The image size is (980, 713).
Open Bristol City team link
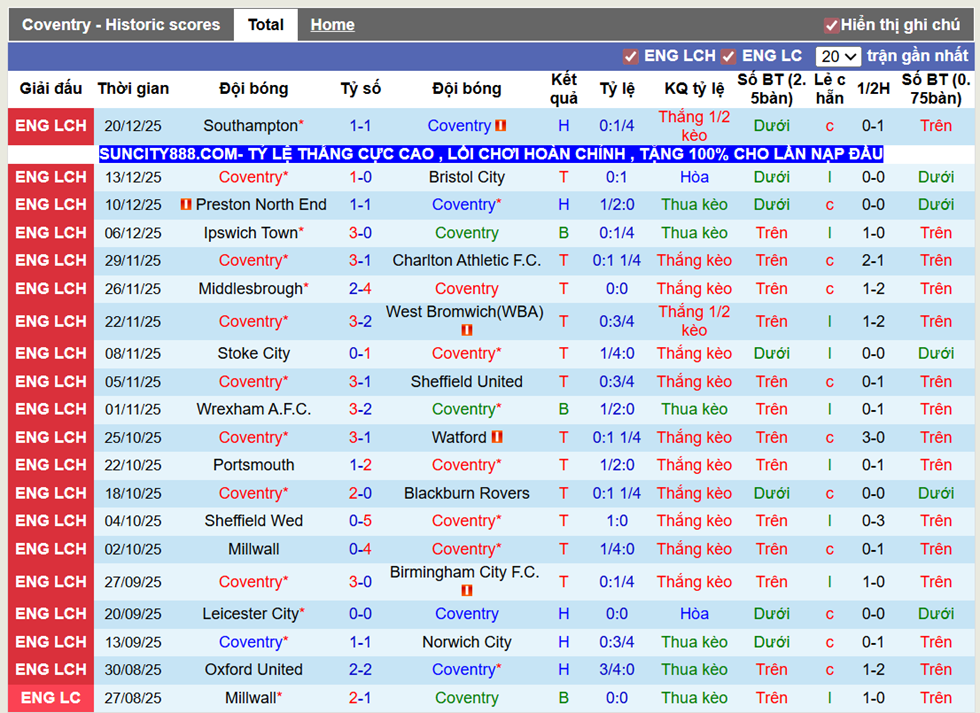467,177
